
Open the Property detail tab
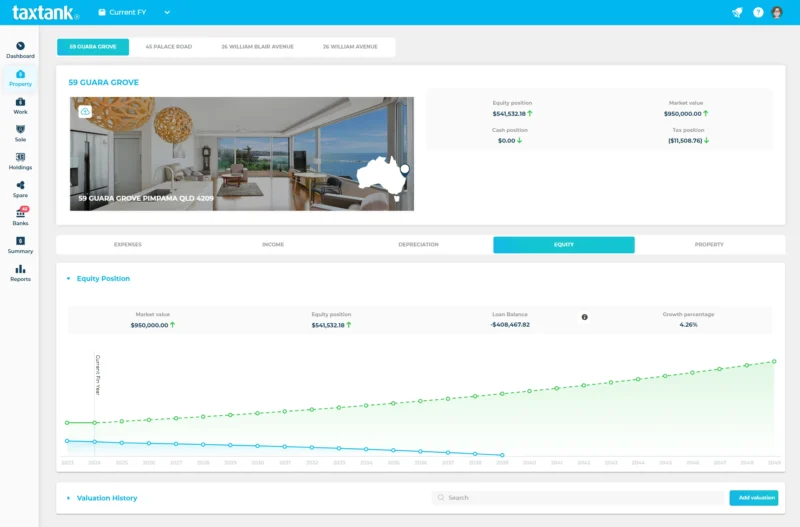(x=709, y=244)
